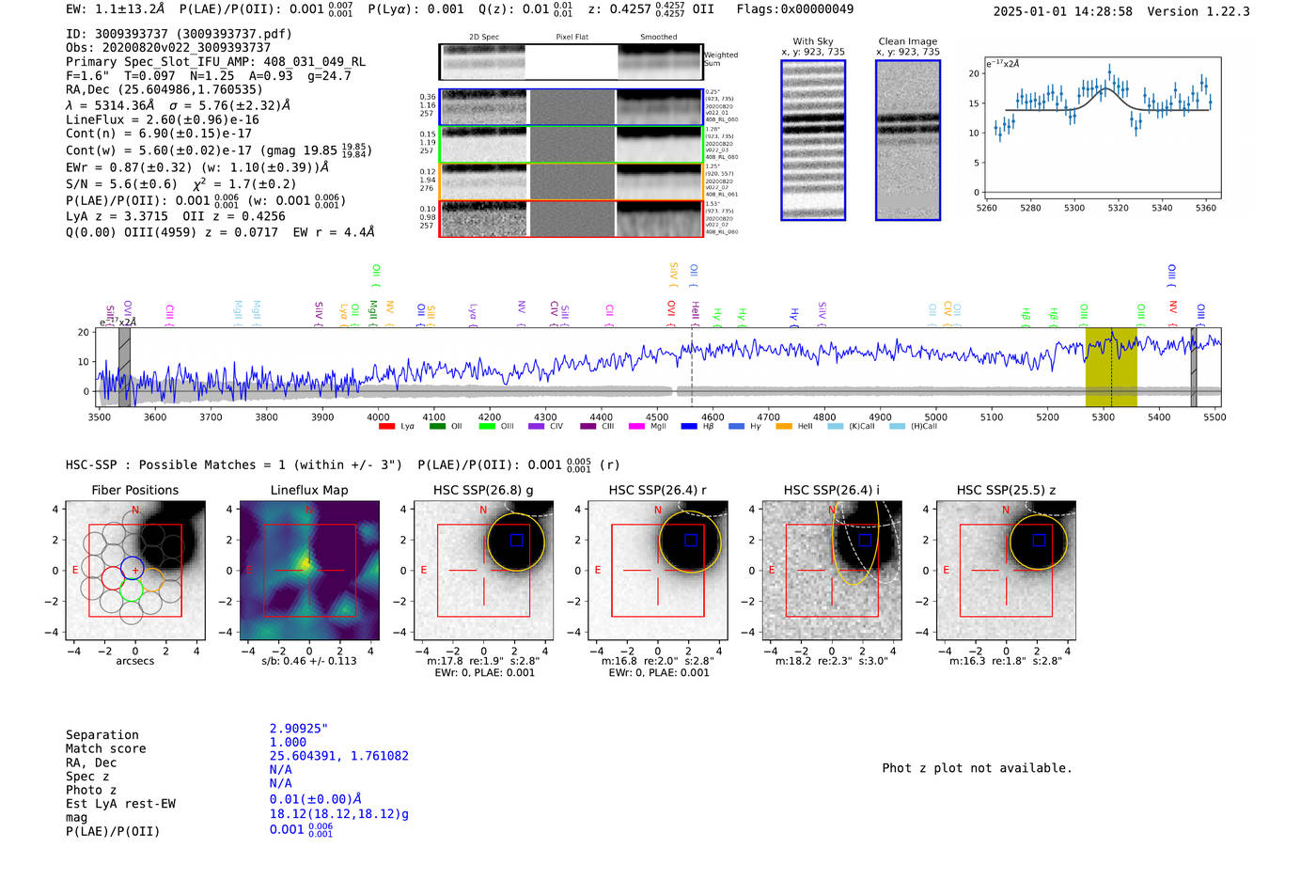1316x896 pixels.
Task: Click the green fiber circle in Fiber Positions
Action: pyautogui.click(x=132, y=589)
